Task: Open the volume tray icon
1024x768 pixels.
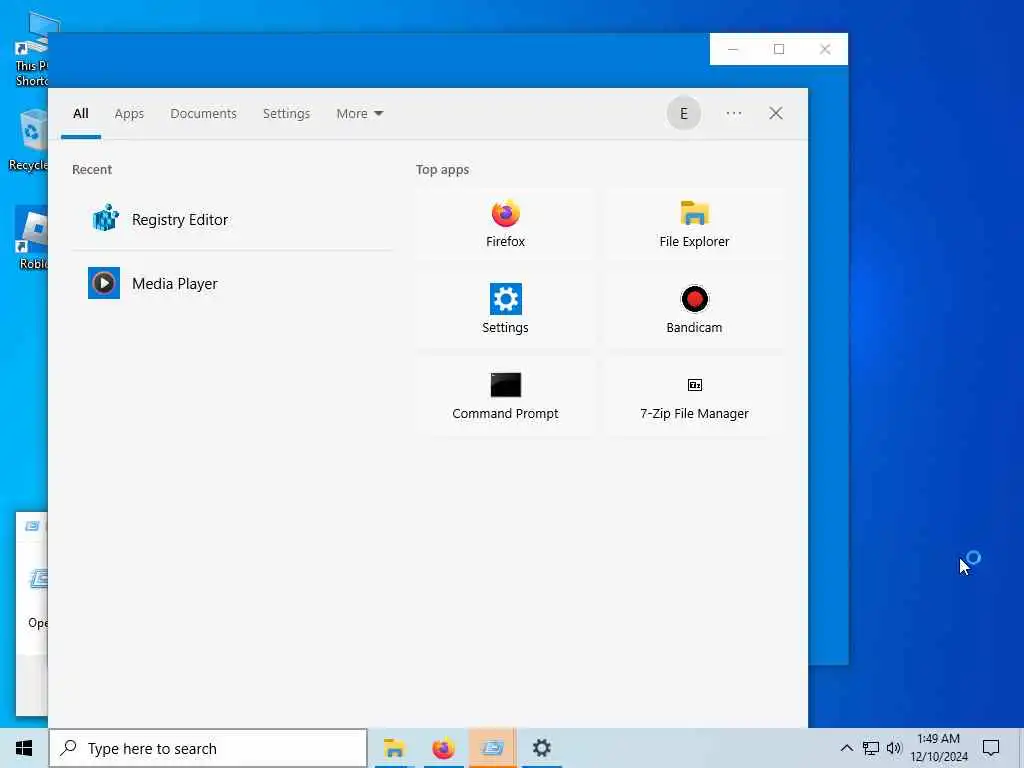Action: [x=894, y=748]
